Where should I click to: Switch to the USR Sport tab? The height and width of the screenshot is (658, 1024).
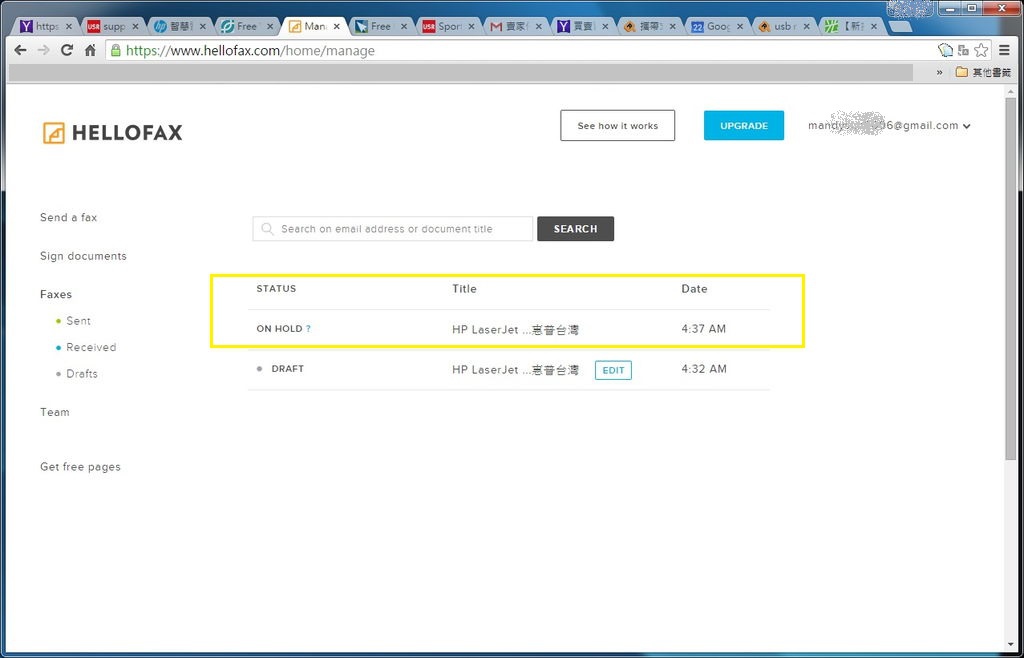click(x=448, y=27)
